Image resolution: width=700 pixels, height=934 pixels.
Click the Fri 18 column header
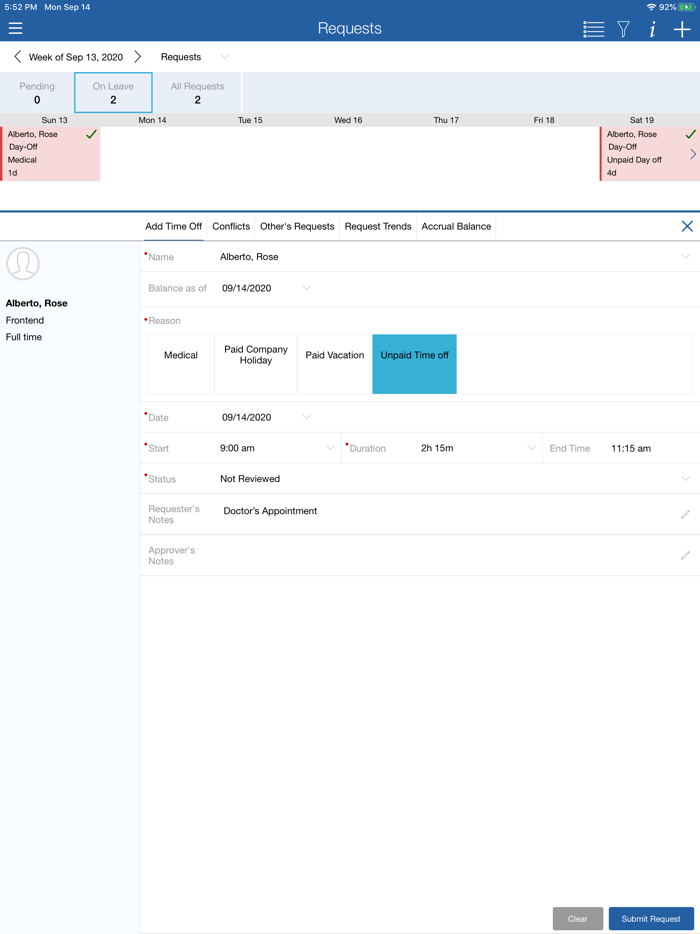[x=544, y=120]
